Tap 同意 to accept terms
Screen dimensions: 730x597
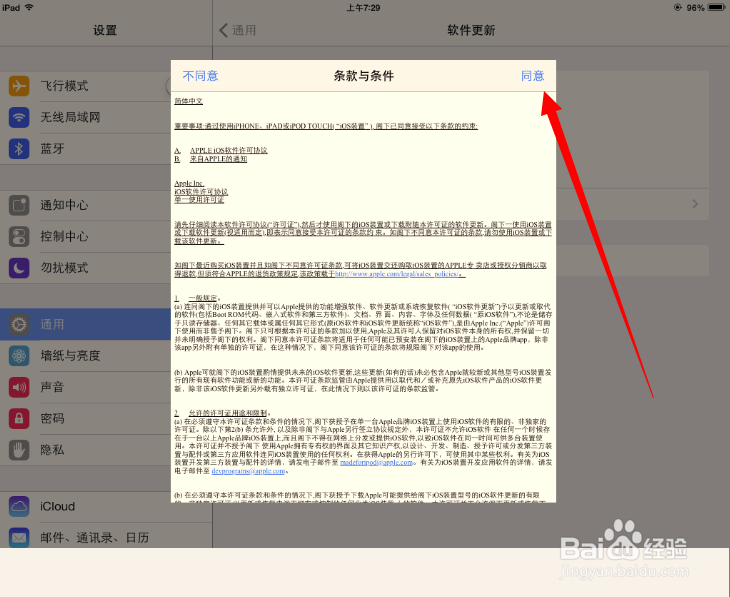pos(532,76)
